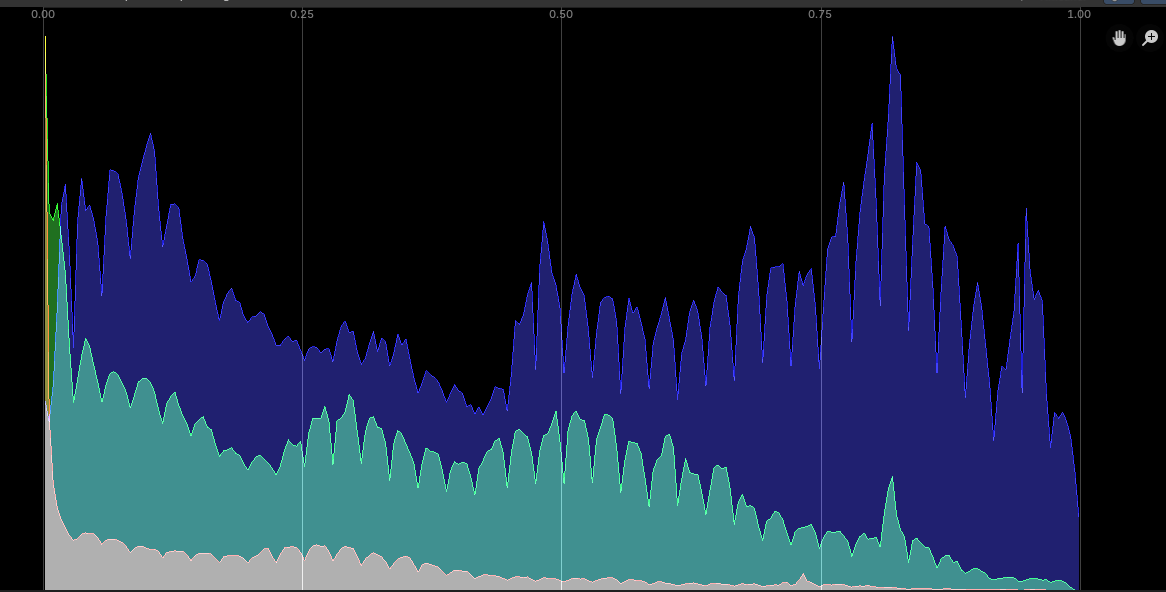1166x592 pixels.
Task: Click the 1.00 axis label
Action: pos(1079,14)
